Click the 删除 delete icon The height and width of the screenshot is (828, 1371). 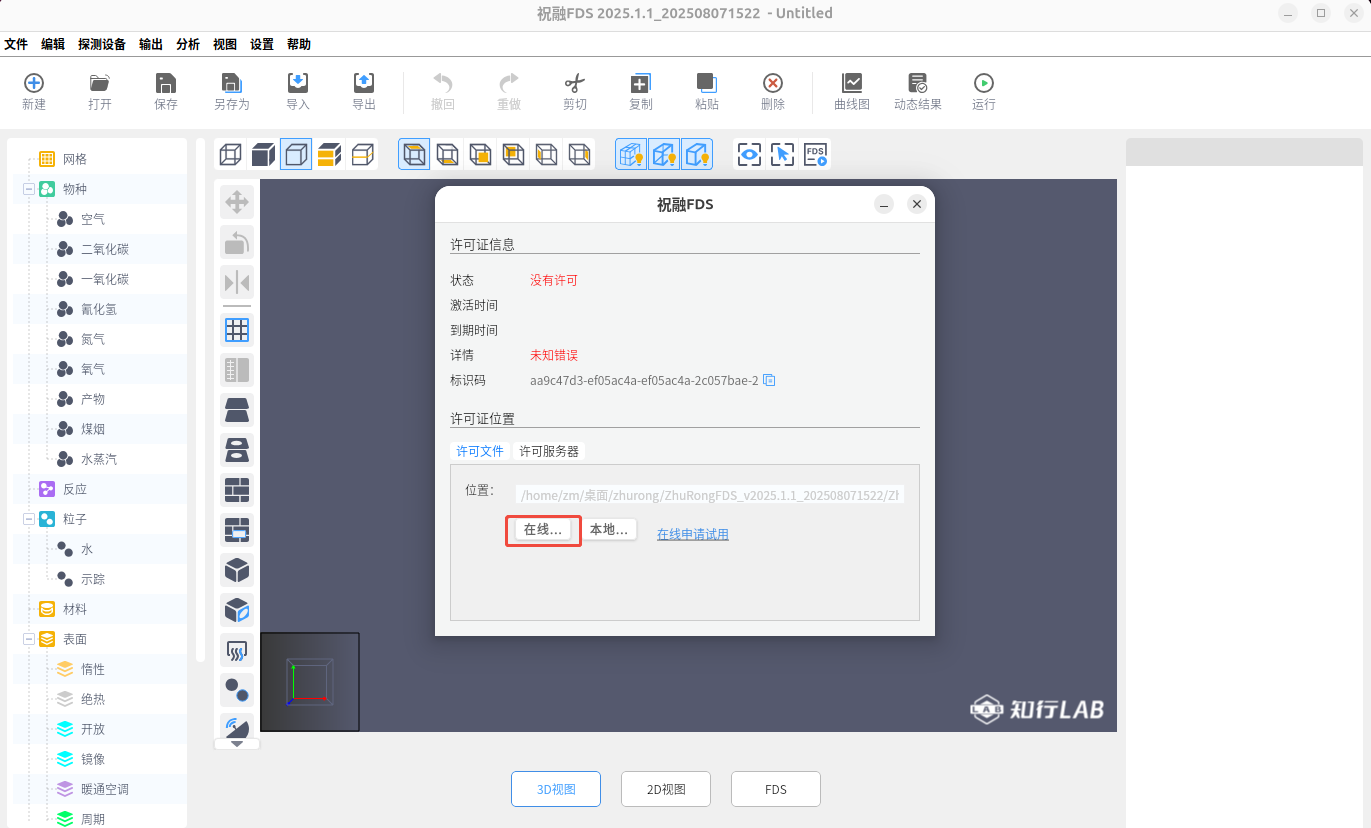coord(773,83)
